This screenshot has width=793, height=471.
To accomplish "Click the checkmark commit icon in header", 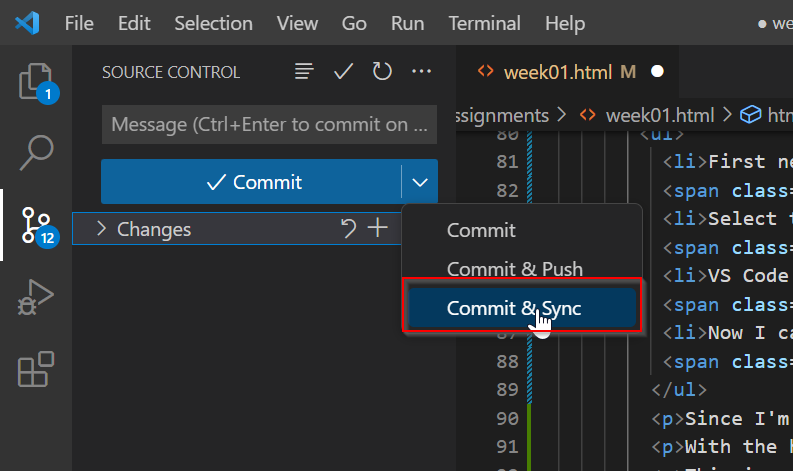I will pyautogui.click(x=343, y=71).
